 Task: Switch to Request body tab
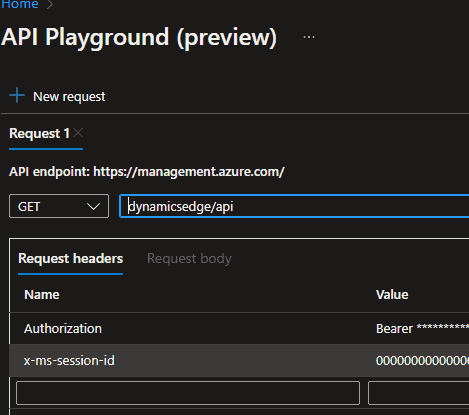(x=189, y=259)
